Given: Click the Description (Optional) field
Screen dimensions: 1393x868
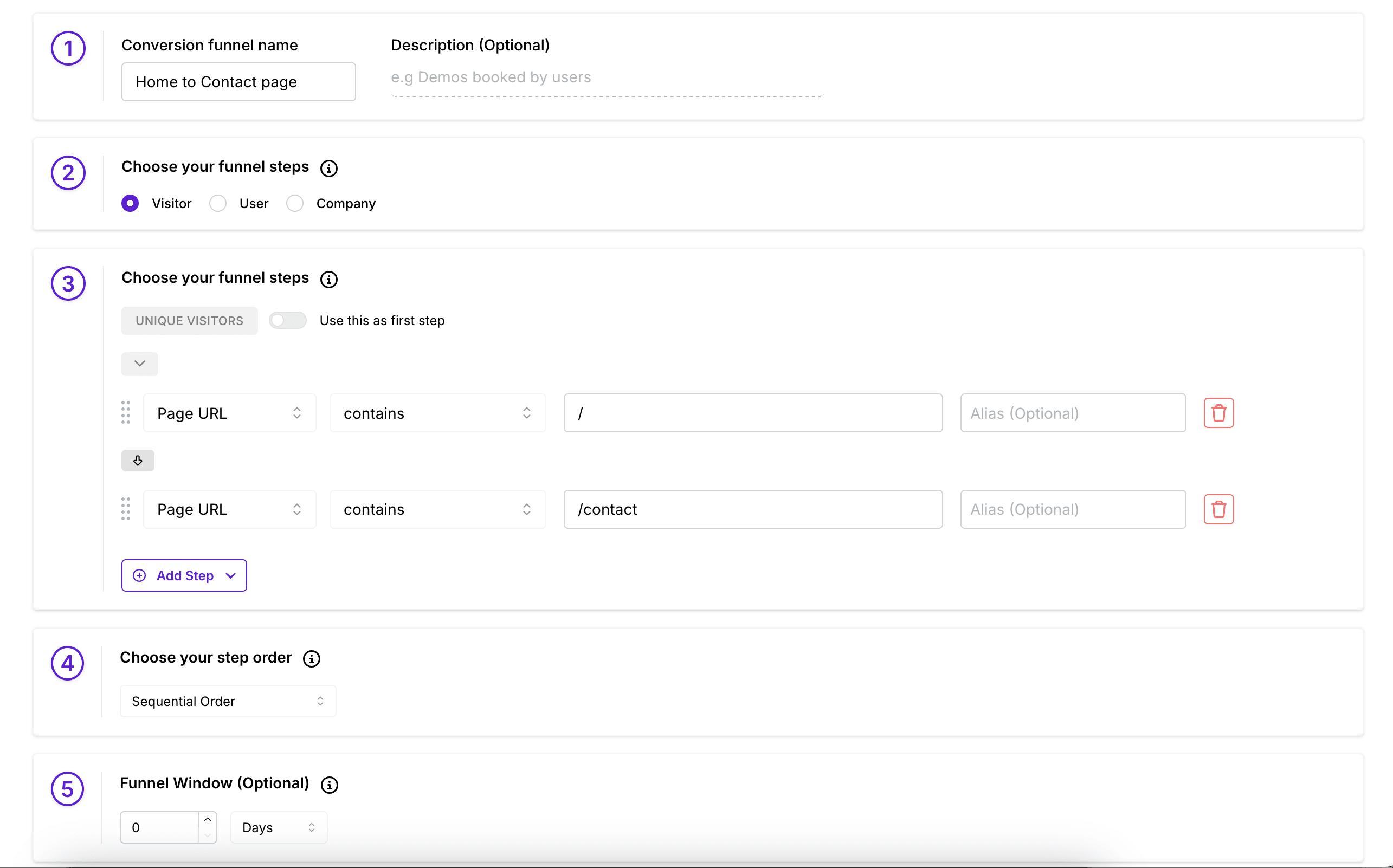Looking at the screenshot, I should tap(607, 77).
